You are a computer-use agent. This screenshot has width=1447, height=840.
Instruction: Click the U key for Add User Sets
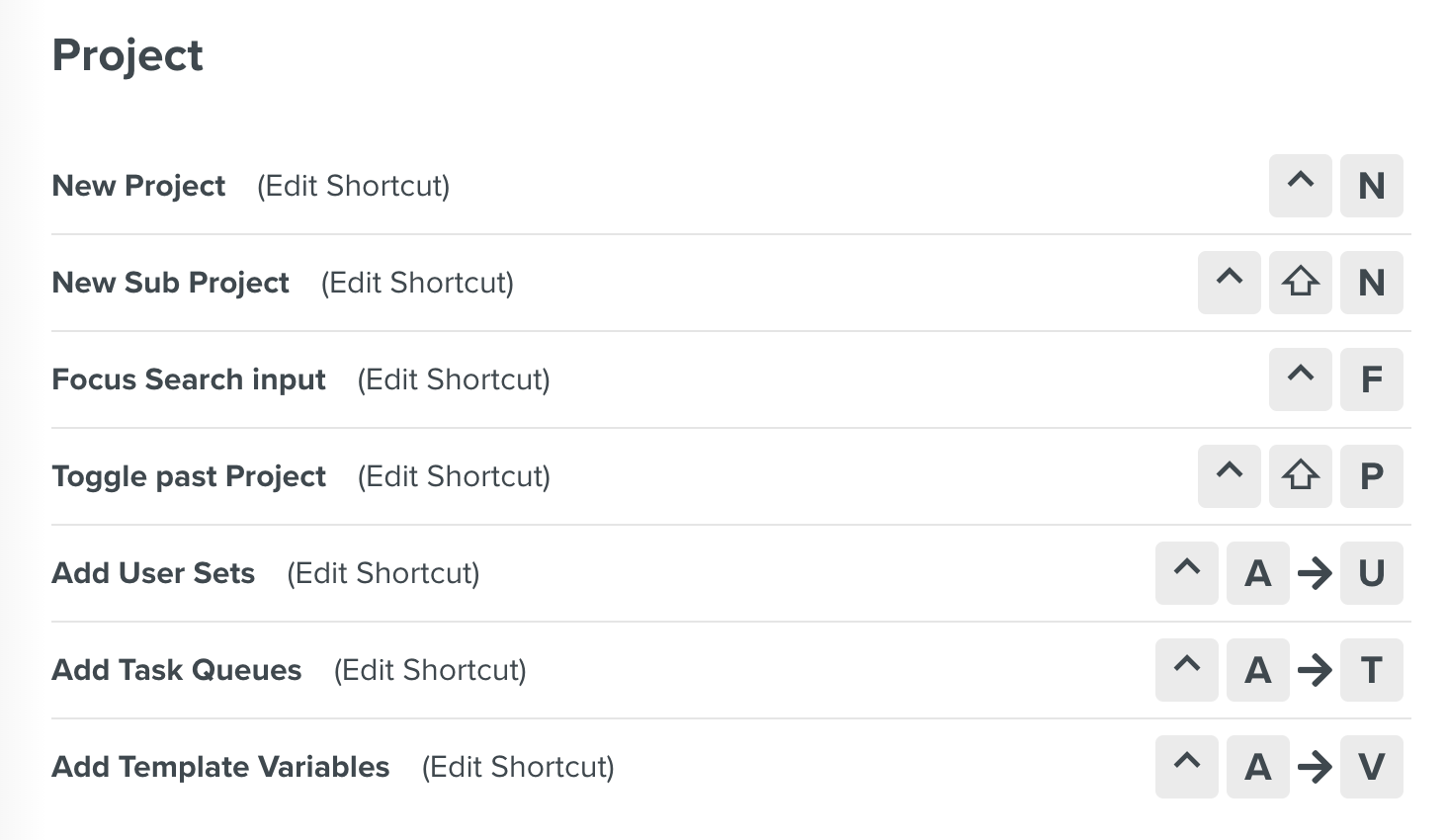[x=1371, y=573]
